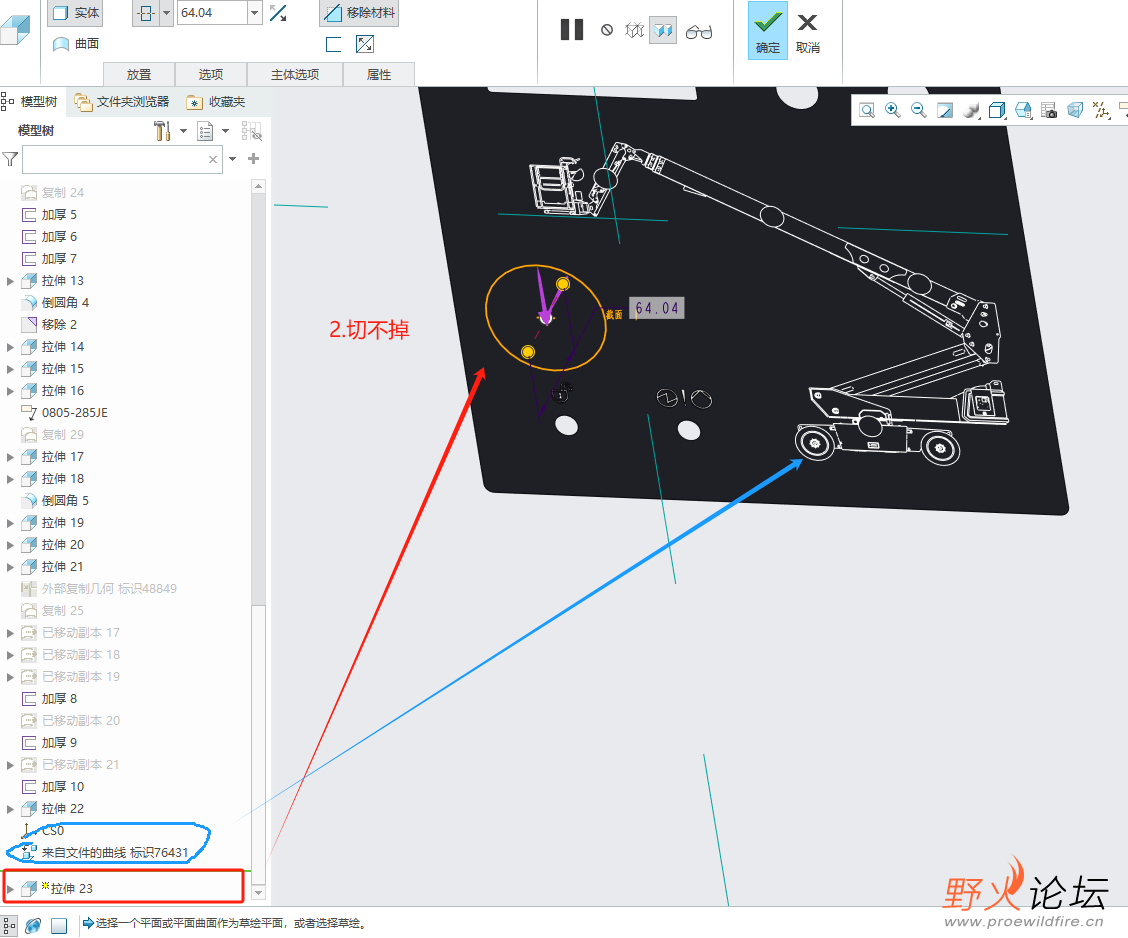Click the status bar browser globe icon
Viewport: 1128px width, 938px height.
coord(33,925)
